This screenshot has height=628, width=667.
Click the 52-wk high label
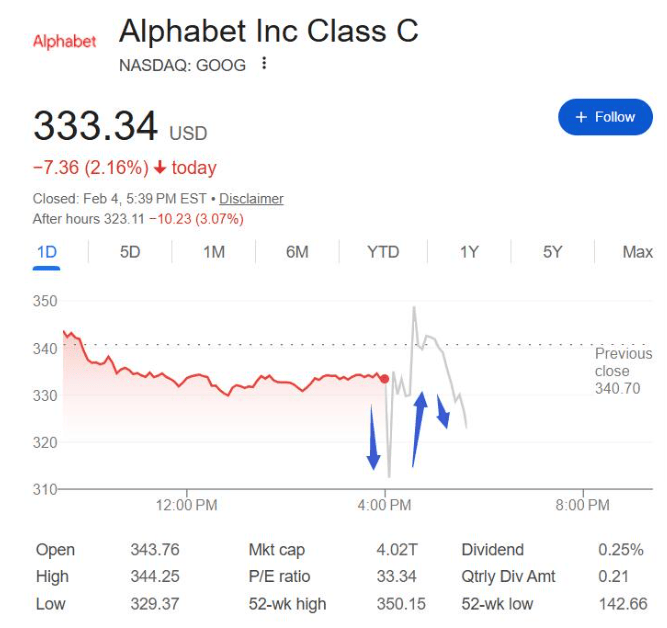[287, 604]
